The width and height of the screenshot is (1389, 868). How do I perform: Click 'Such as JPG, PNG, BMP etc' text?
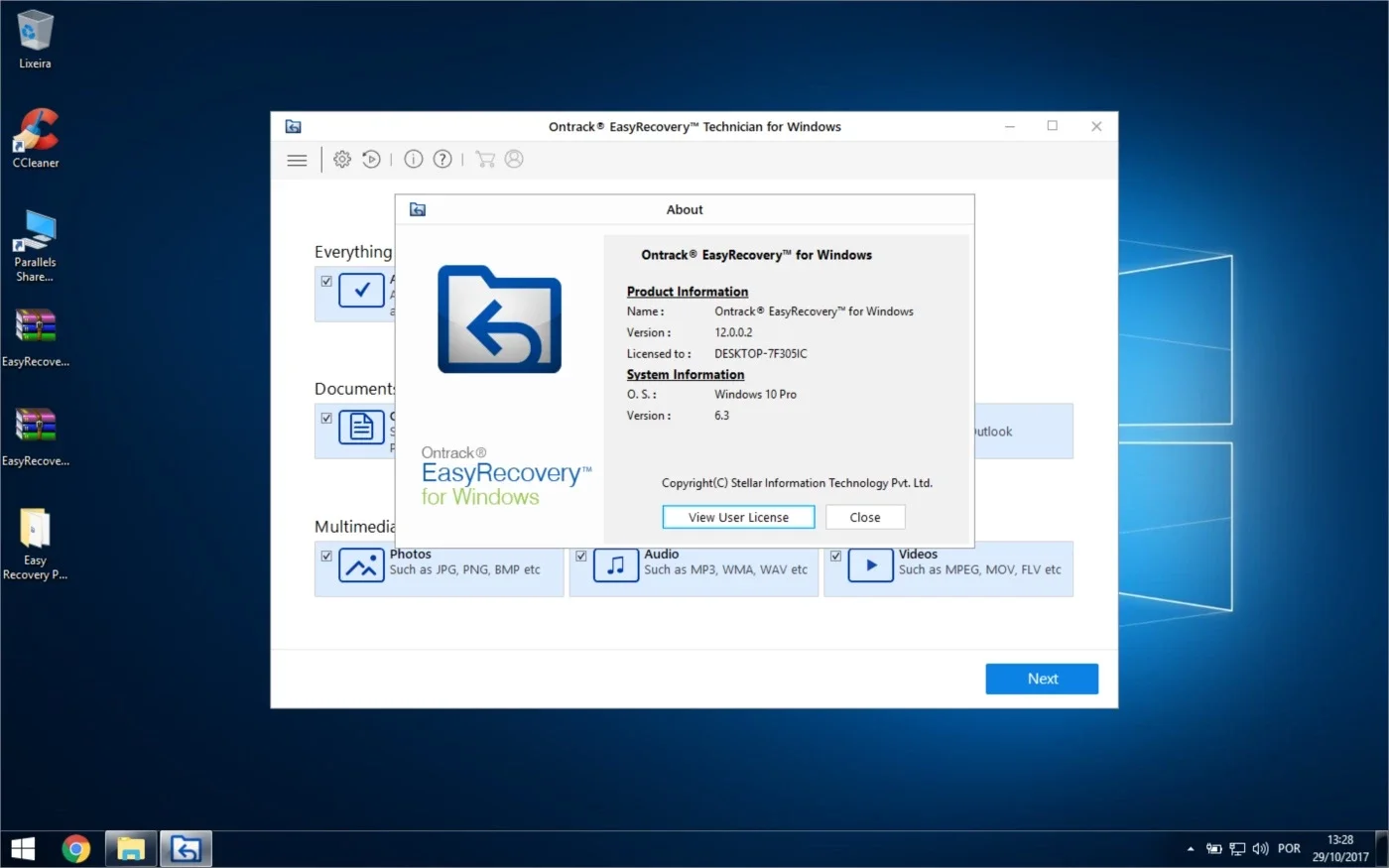pos(465,570)
